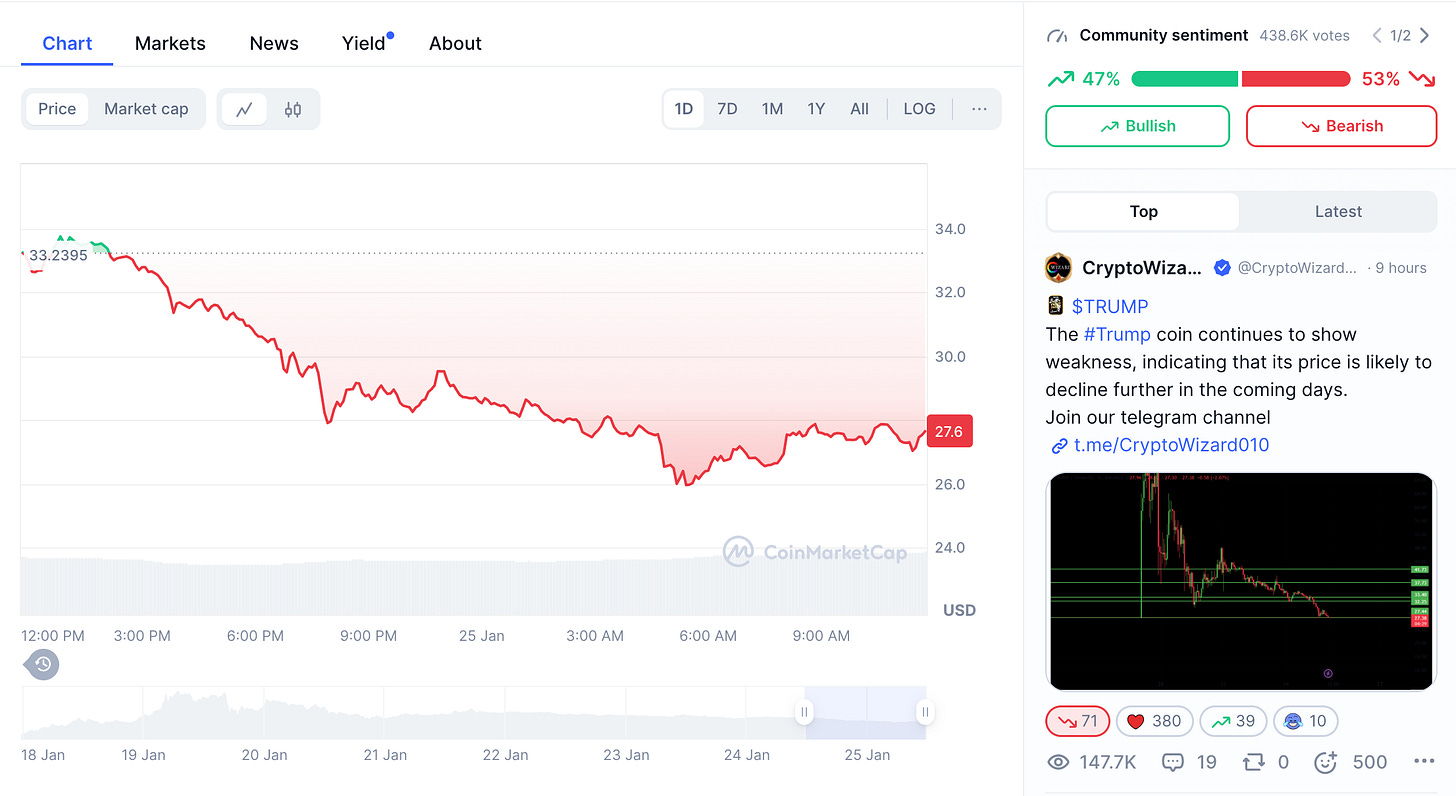This screenshot has width=1456, height=796.
Task: Open post more options menu
Action: (1425, 762)
